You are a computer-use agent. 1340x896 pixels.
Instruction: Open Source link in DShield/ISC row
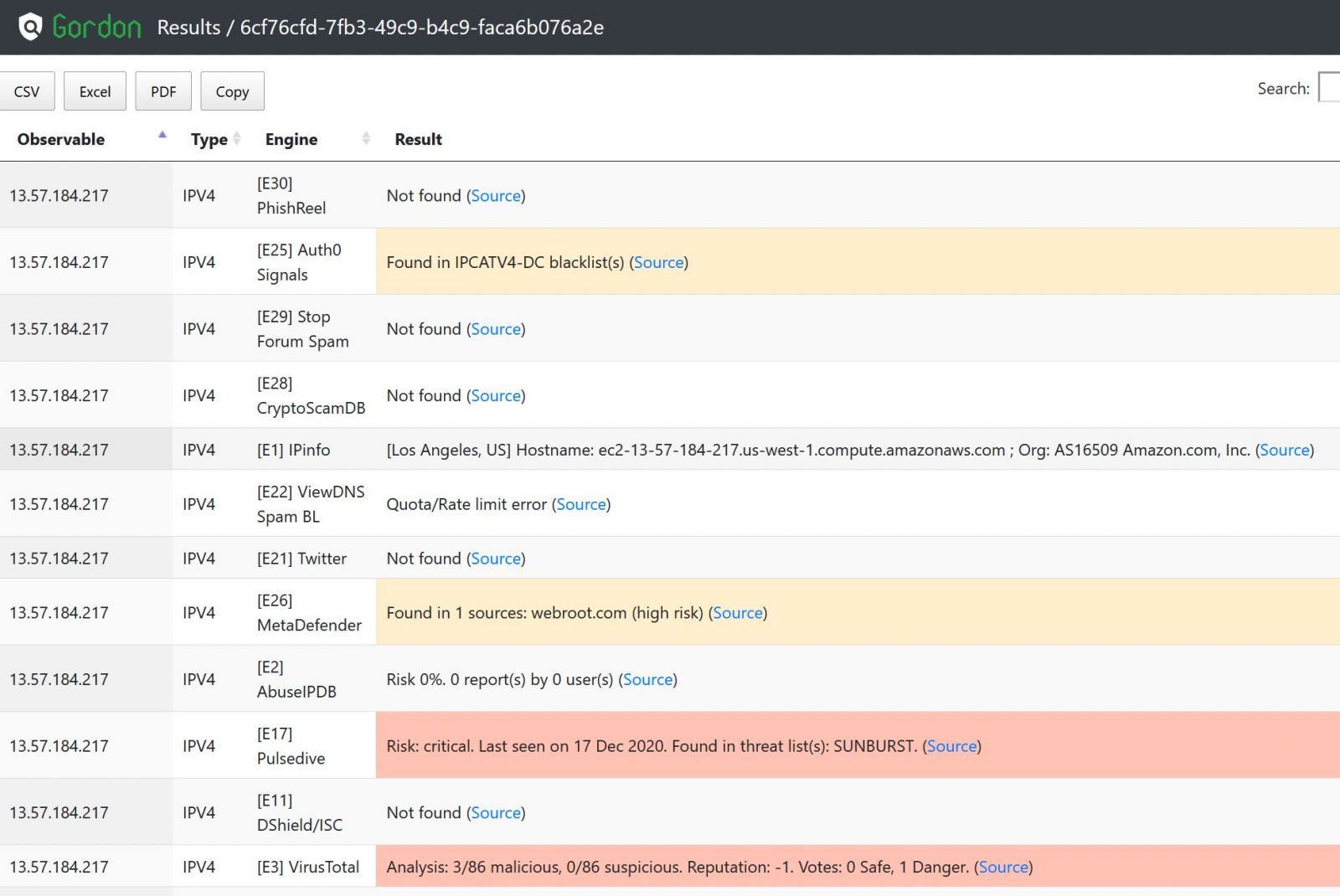click(x=496, y=812)
